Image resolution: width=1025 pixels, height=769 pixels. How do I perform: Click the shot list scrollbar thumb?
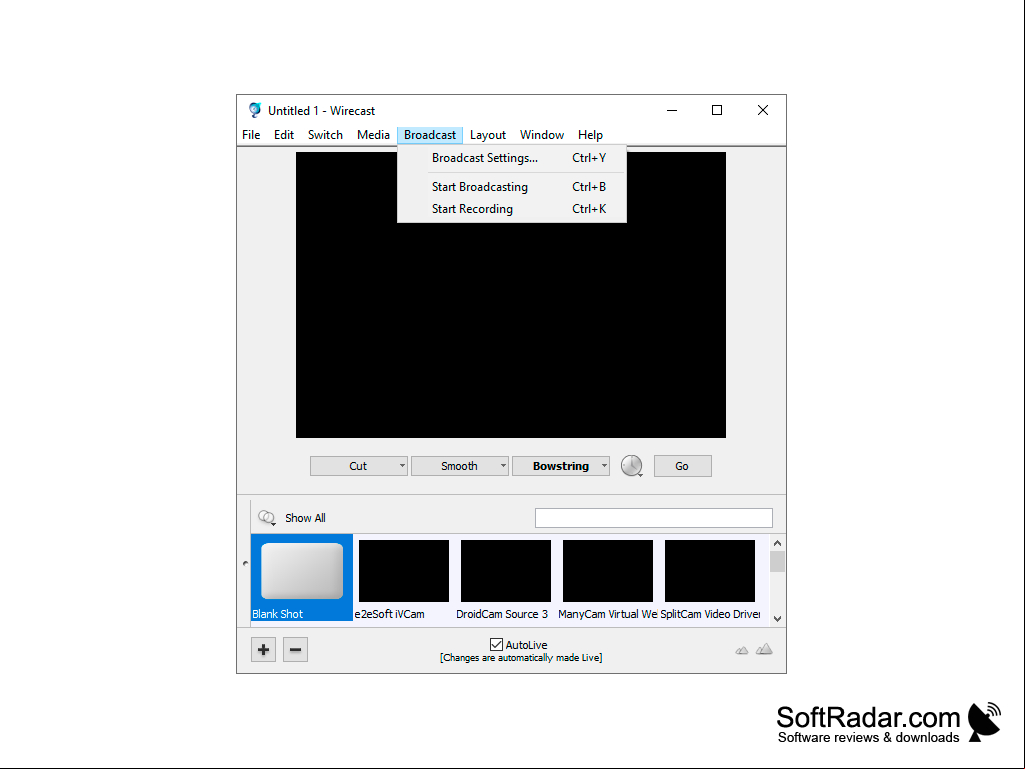[x=777, y=562]
